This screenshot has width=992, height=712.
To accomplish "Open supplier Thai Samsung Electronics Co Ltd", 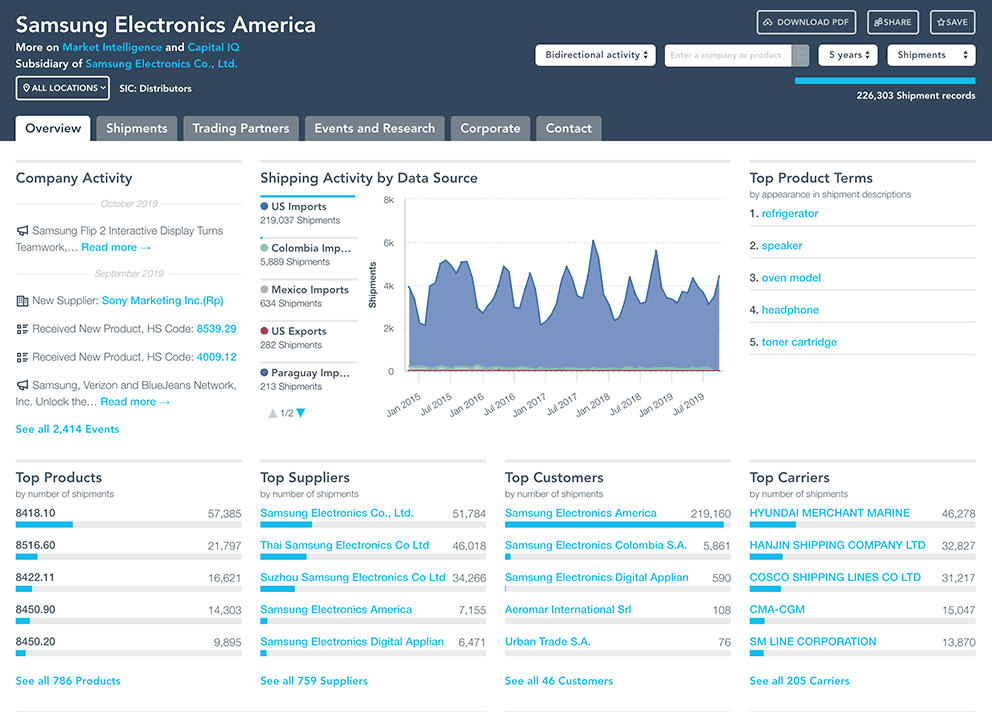I will click(x=344, y=546).
